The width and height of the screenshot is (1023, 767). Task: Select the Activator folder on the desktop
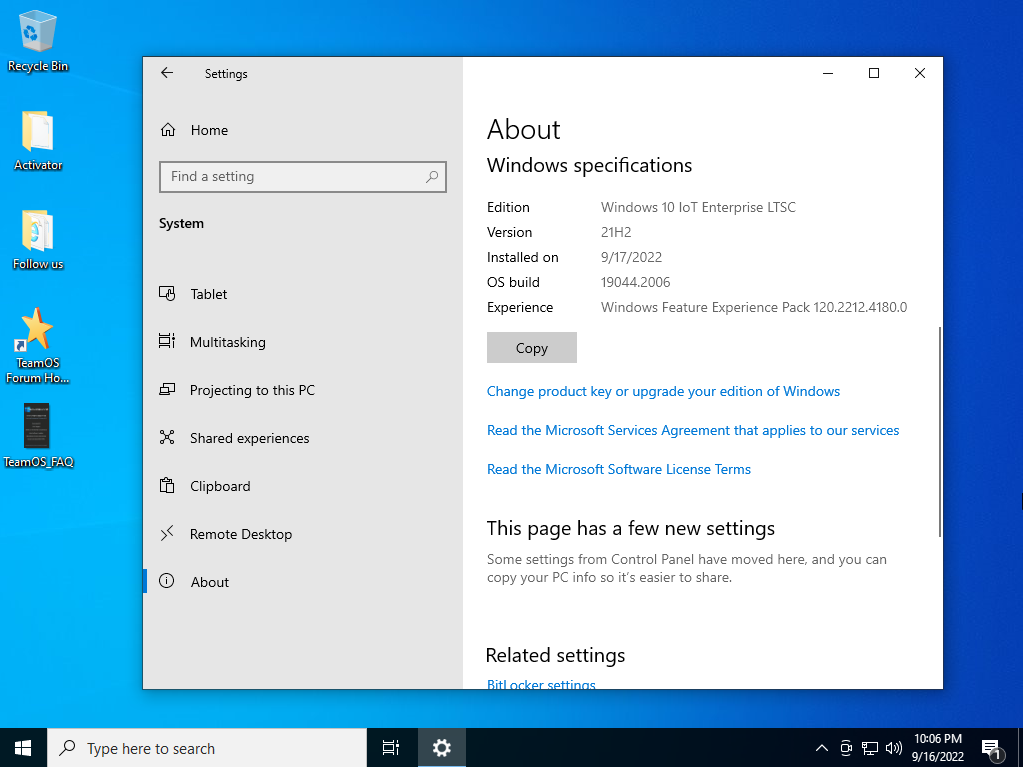[38, 141]
